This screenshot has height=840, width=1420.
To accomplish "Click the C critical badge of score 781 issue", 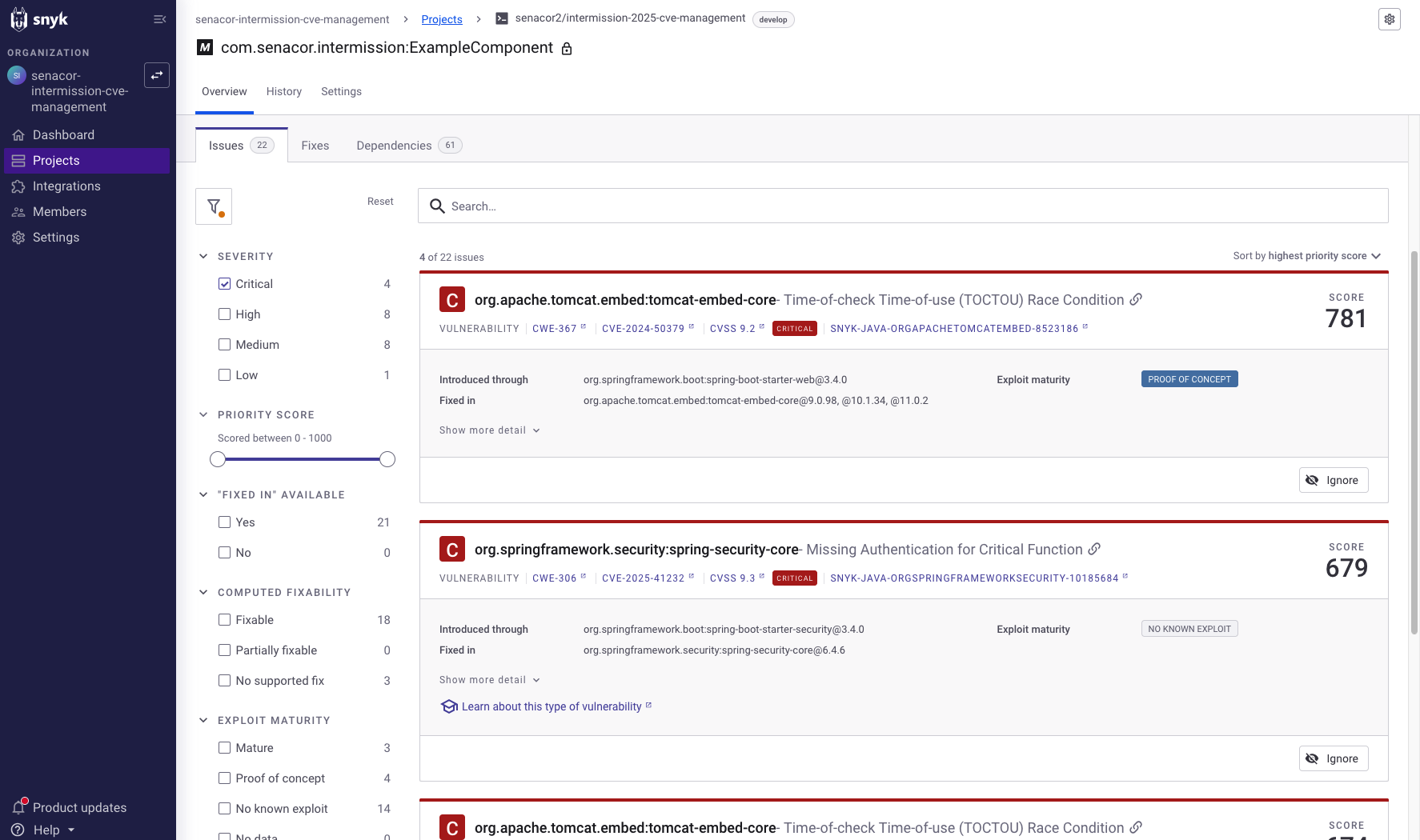I will (x=452, y=300).
